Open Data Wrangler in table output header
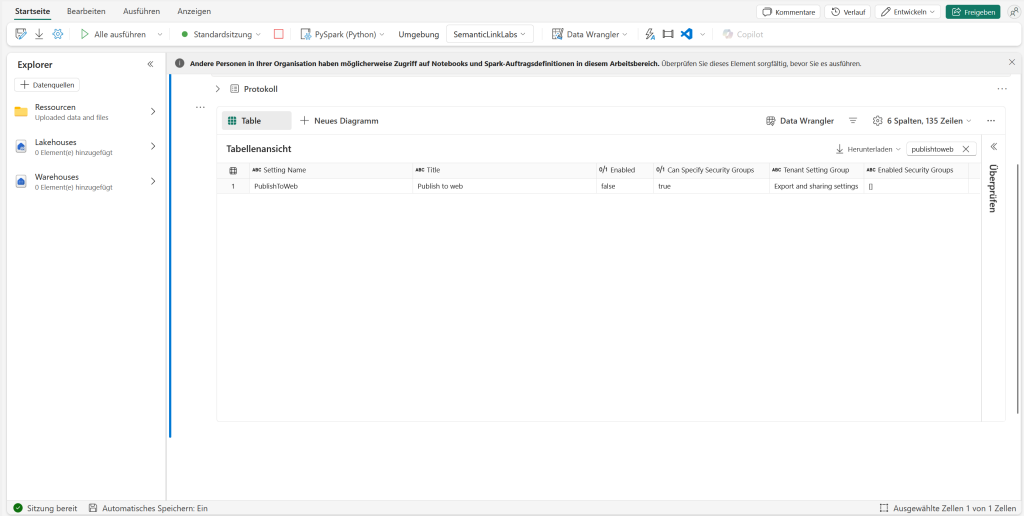This screenshot has height=516, width=1024. [x=800, y=121]
